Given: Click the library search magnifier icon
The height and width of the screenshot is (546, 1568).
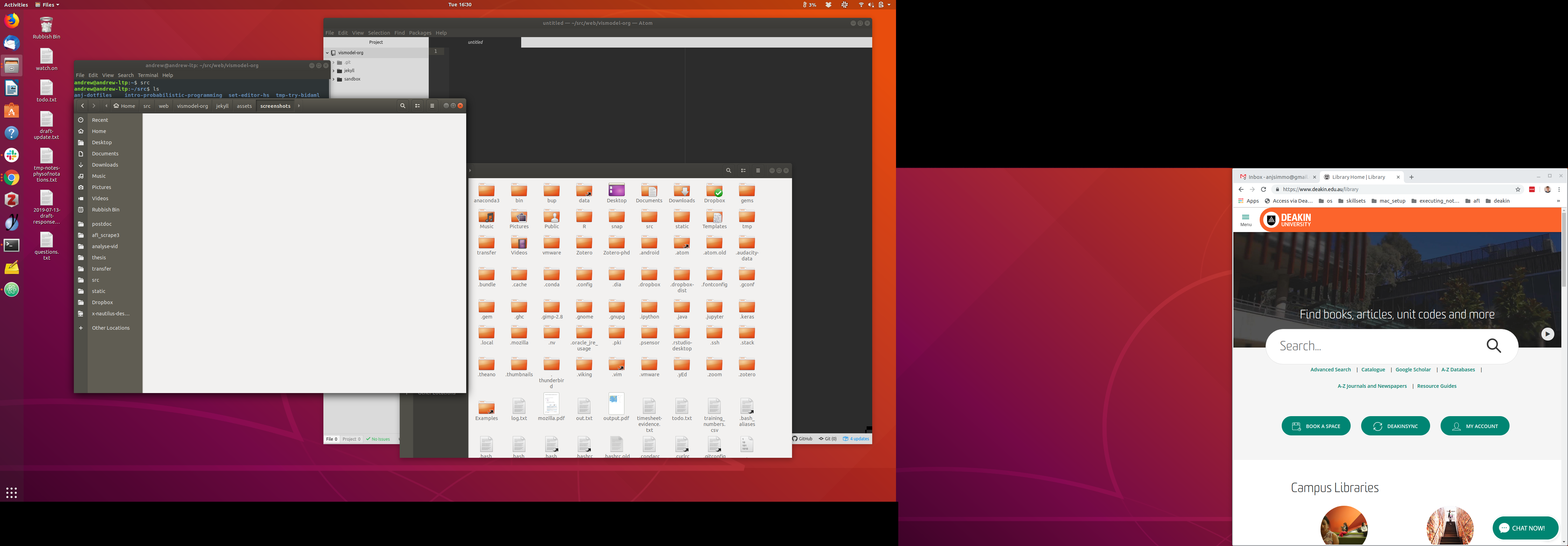Looking at the screenshot, I should point(1494,346).
